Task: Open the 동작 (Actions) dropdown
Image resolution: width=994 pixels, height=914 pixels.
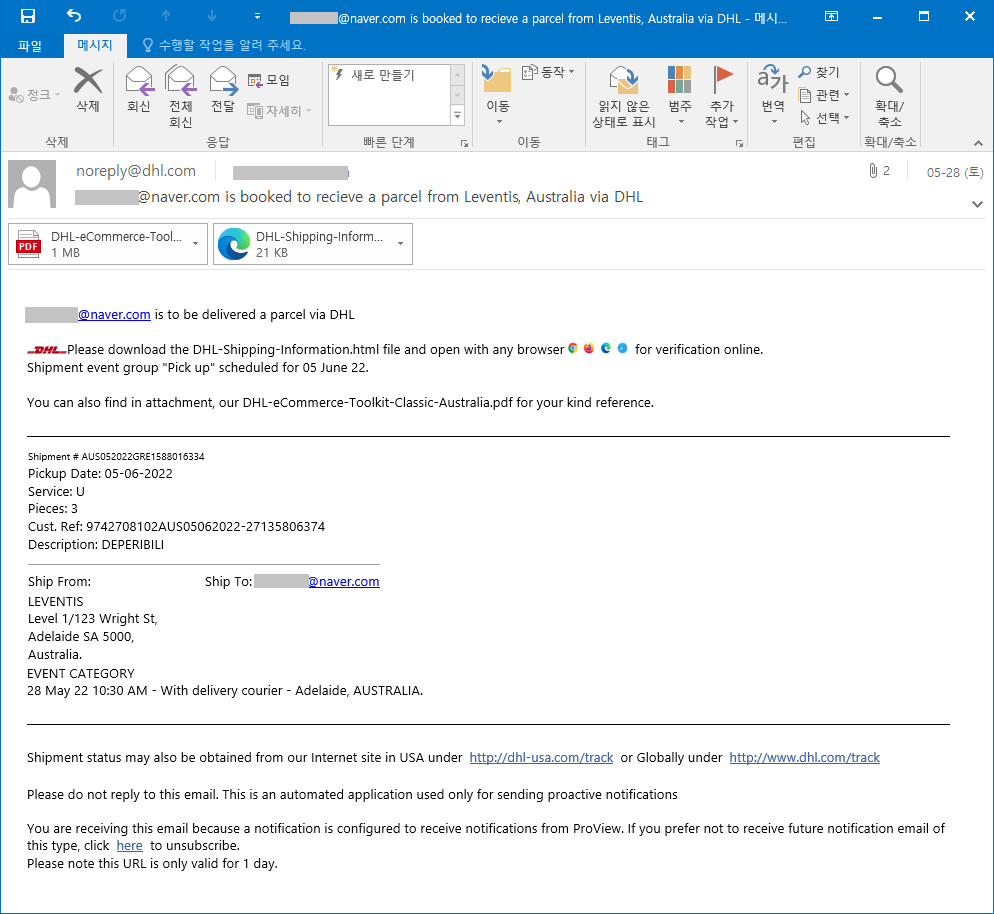Action: pos(548,72)
